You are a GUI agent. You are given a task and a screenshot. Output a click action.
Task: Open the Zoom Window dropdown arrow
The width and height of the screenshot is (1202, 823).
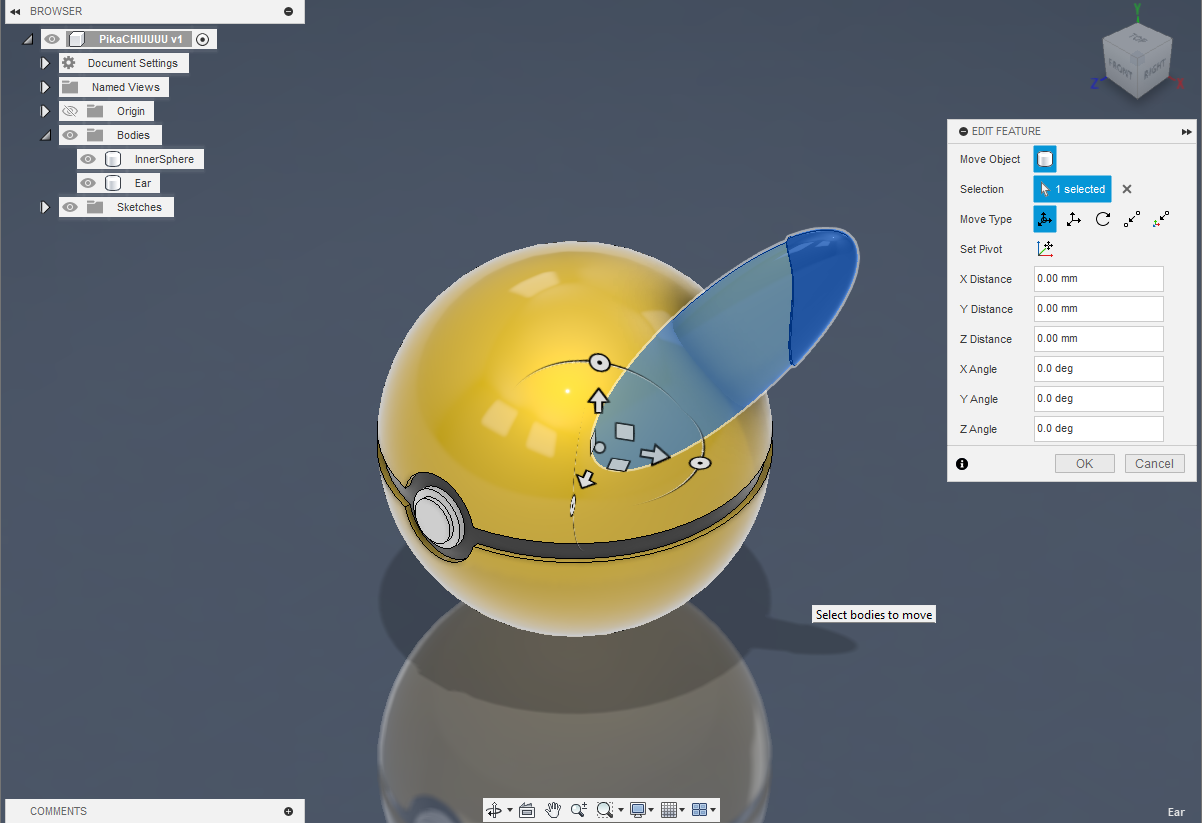click(620, 811)
